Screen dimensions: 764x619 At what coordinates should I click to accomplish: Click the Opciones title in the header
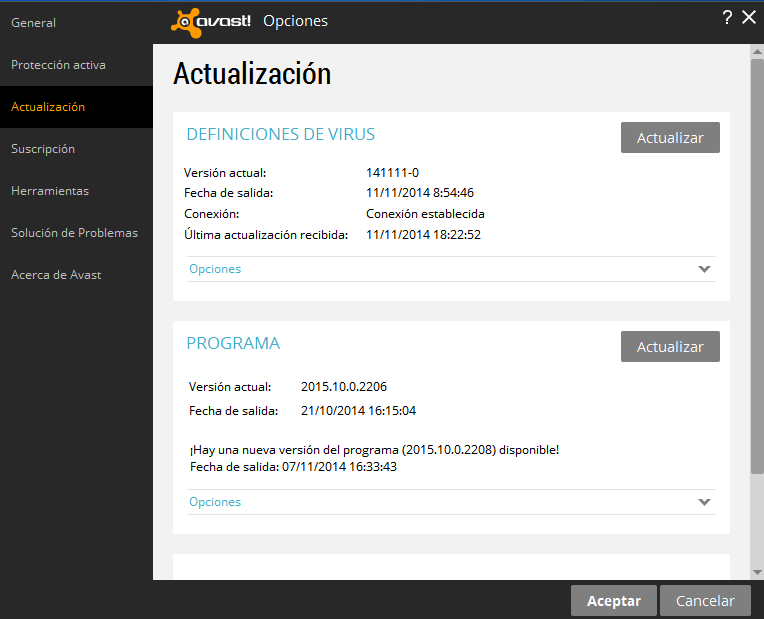click(295, 21)
